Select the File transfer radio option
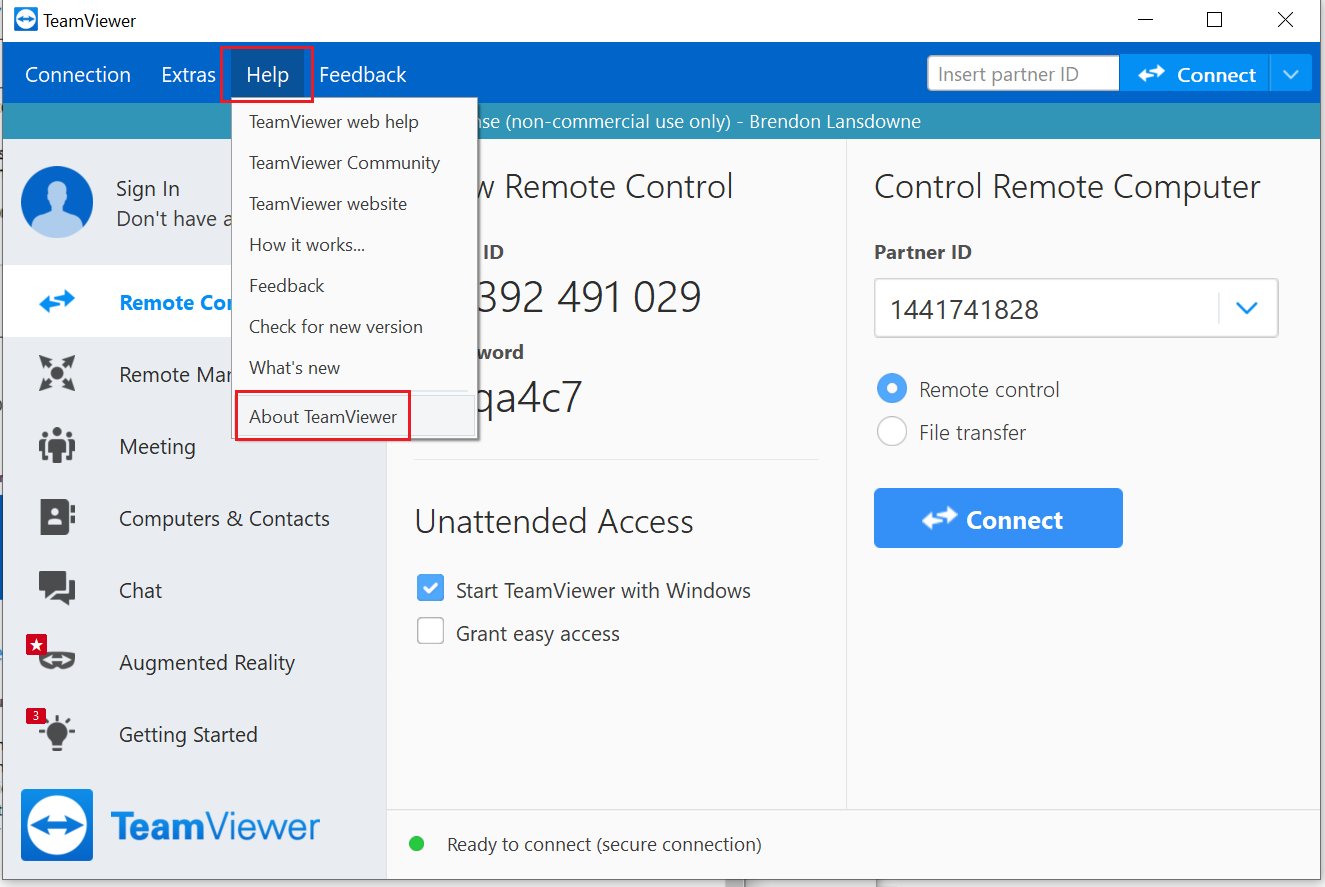The image size is (1325, 887). [891, 432]
